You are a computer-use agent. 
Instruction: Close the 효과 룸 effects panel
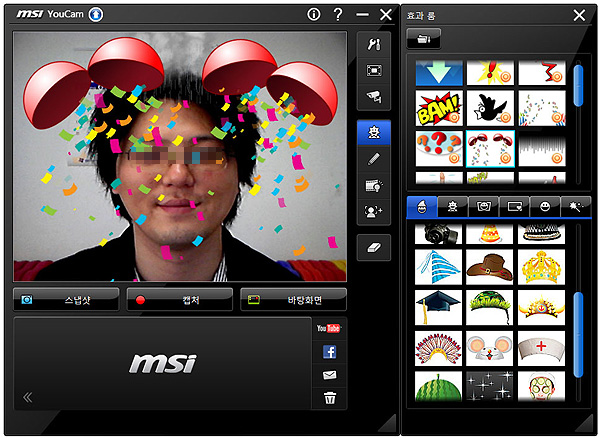579,16
